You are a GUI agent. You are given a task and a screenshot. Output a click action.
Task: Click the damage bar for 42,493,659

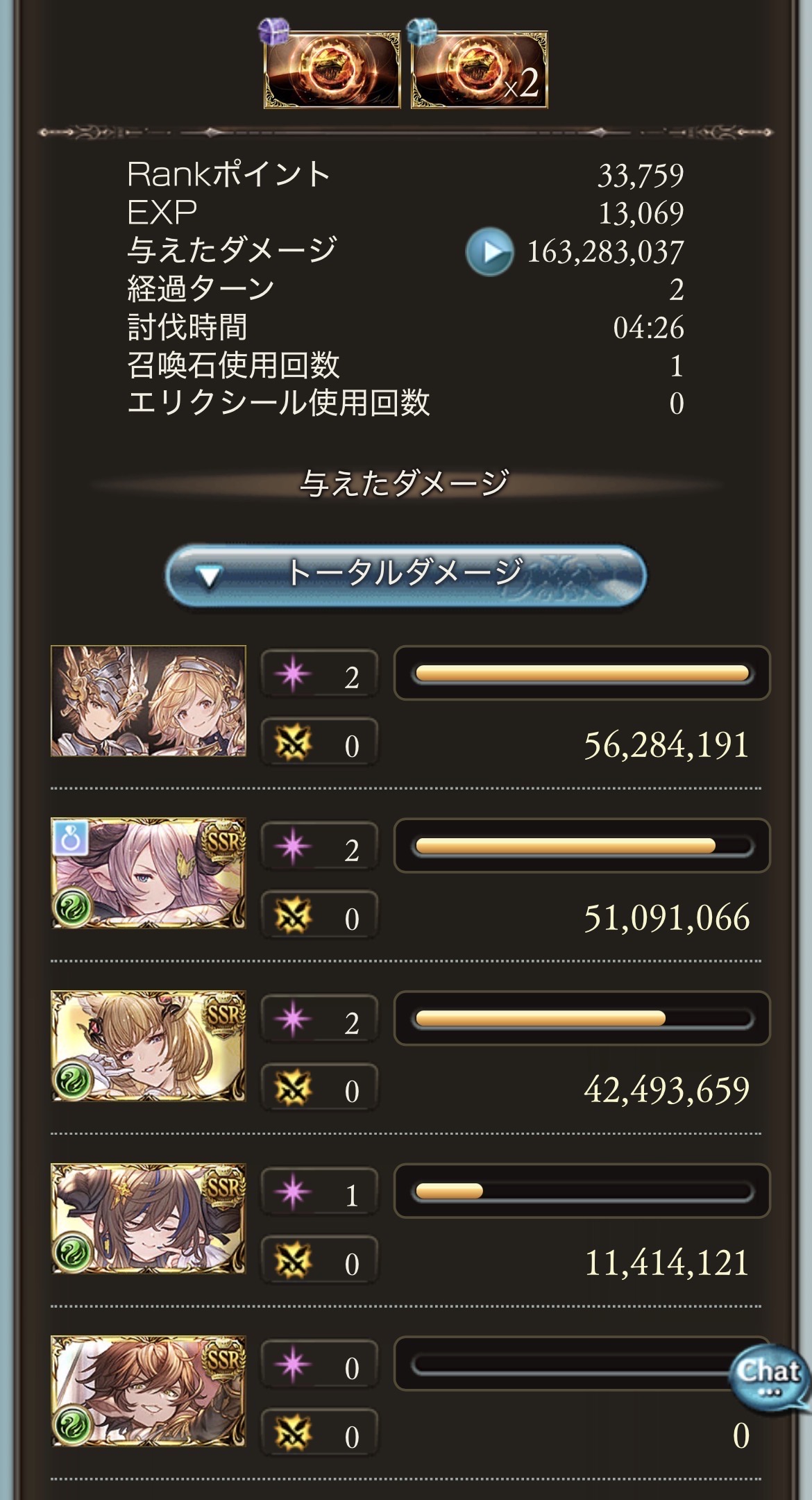pyautogui.click(x=582, y=1018)
